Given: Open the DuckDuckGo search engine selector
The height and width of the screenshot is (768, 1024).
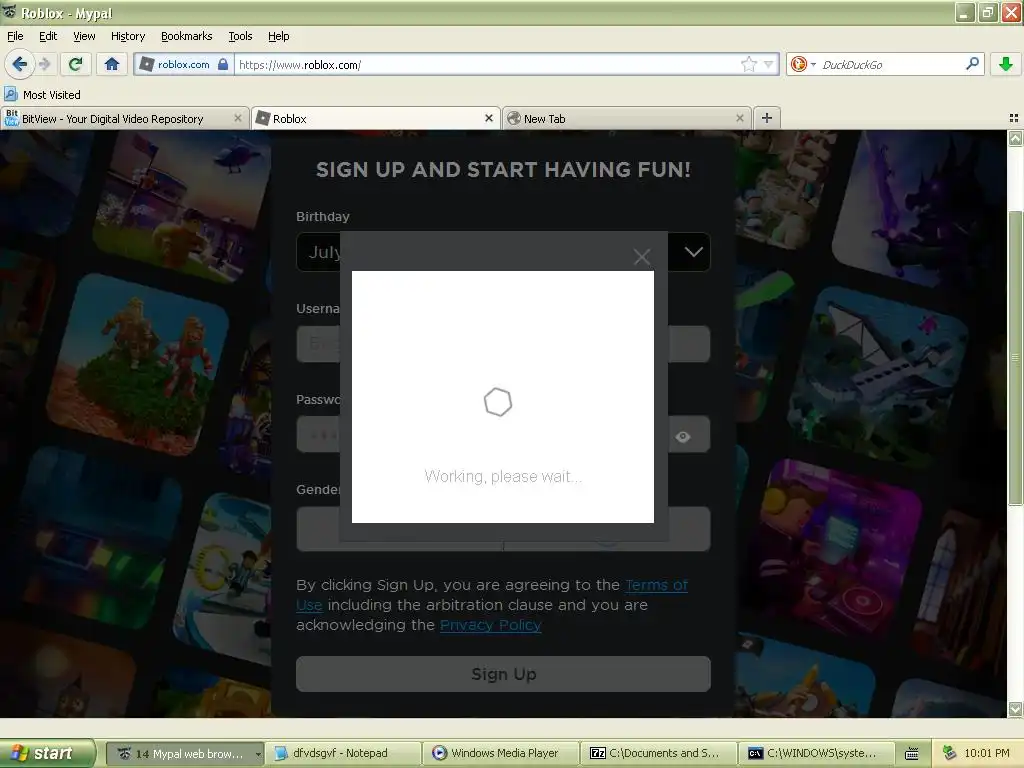Looking at the screenshot, I should pos(803,64).
